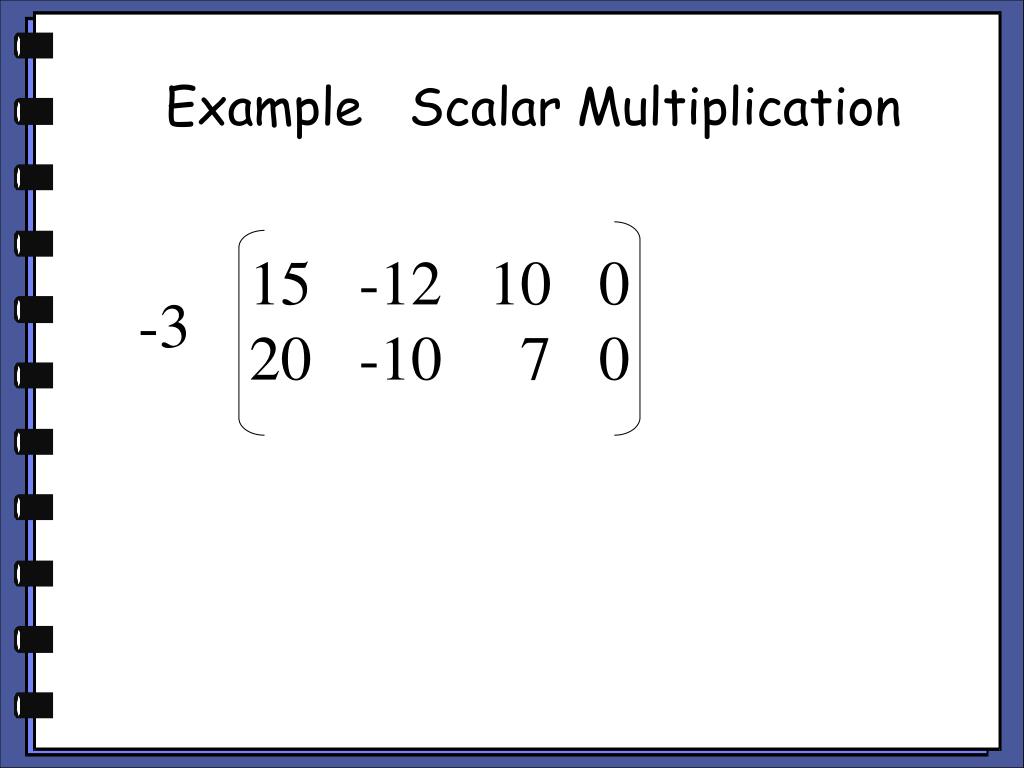Select the zero in the matrix's first row
This screenshot has height=768, width=1024.
(x=614, y=283)
